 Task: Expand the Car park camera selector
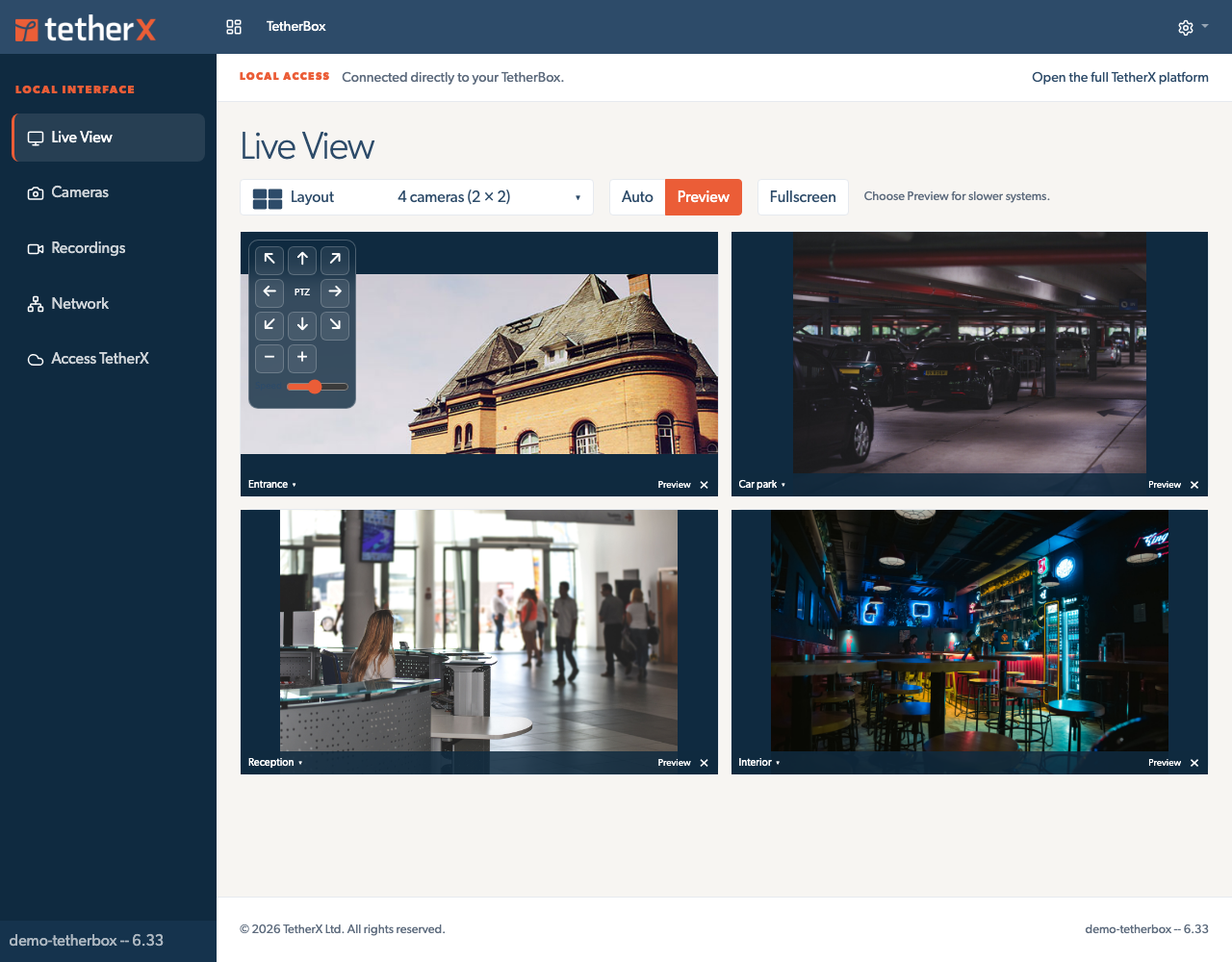762,485
